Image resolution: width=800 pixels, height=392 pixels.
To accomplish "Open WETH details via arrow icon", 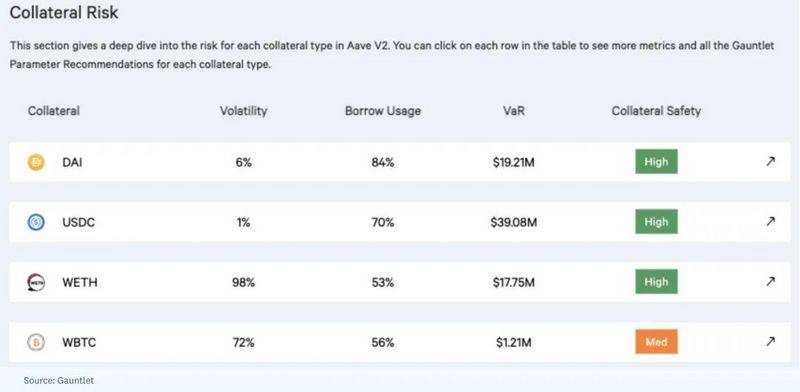I will tap(770, 281).
